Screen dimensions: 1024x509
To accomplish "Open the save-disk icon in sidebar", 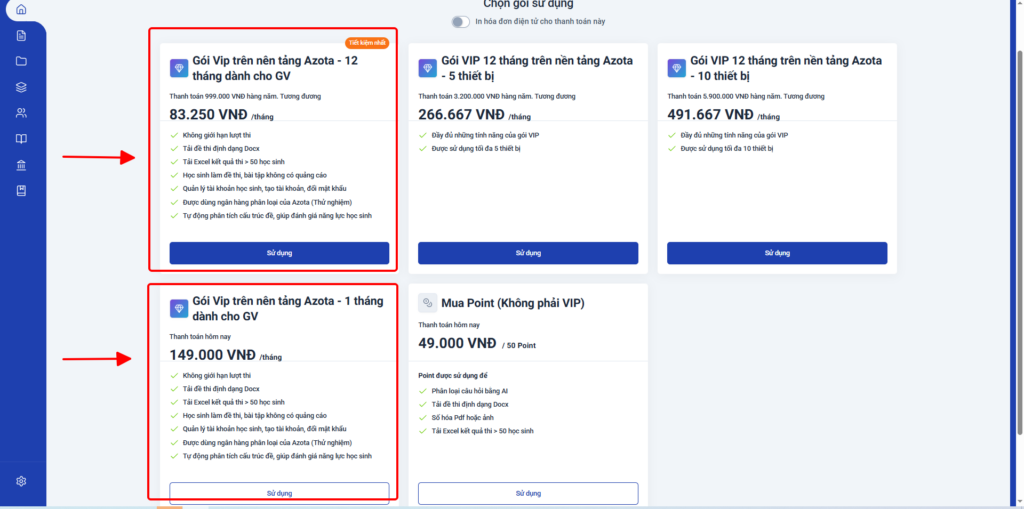I will (x=22, y=191).
